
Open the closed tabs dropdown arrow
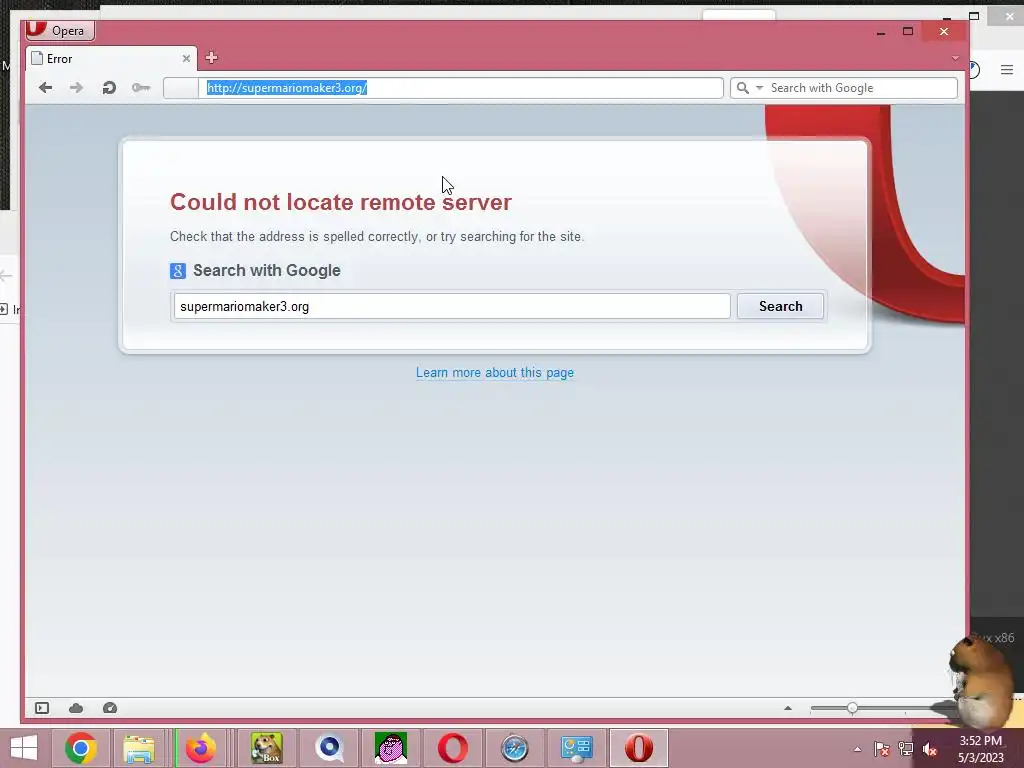pos(955,58)
